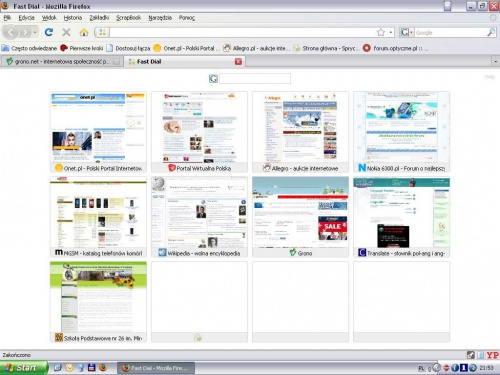
Task: Open the Zakładki menu
Action: click(99, 18)
